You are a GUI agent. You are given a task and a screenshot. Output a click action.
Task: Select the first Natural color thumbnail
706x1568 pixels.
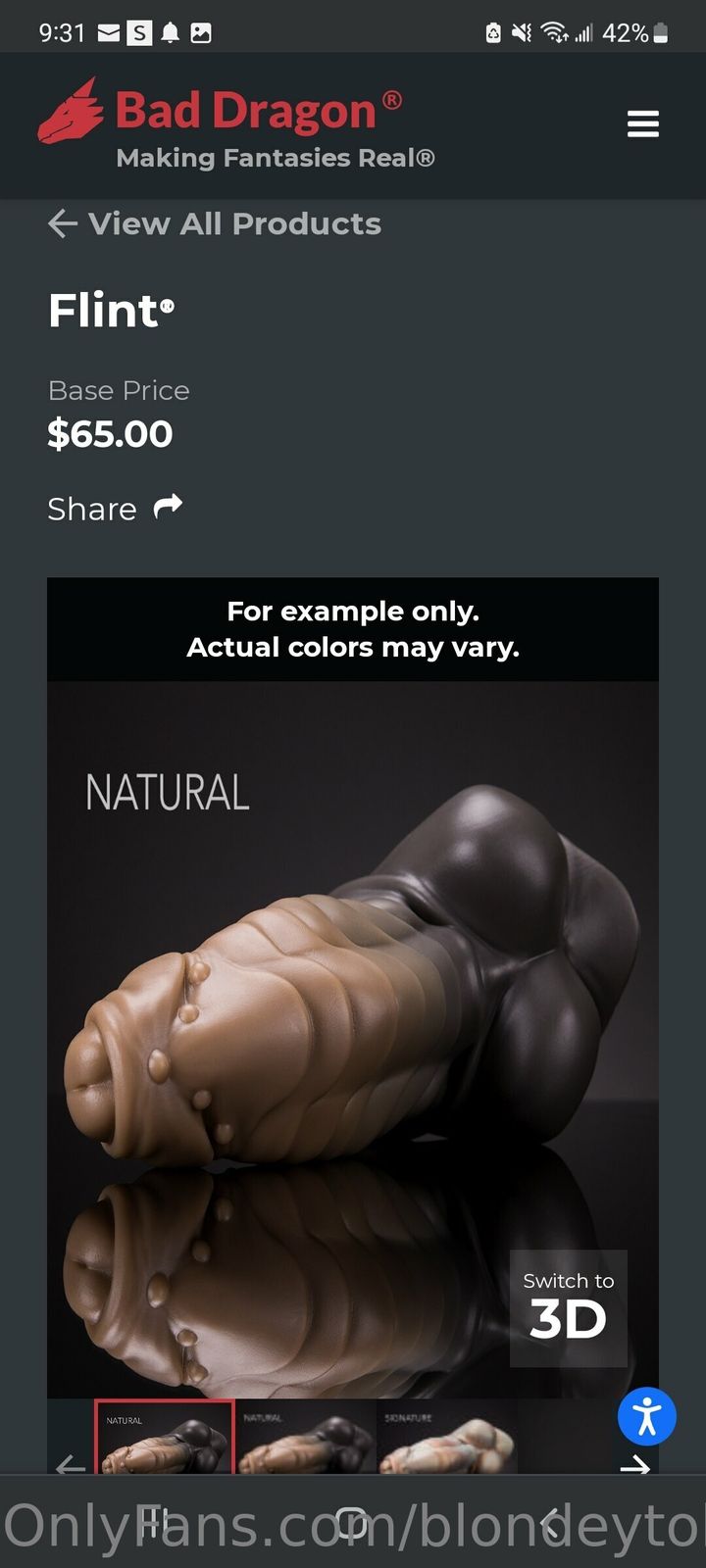(165, 1437)
